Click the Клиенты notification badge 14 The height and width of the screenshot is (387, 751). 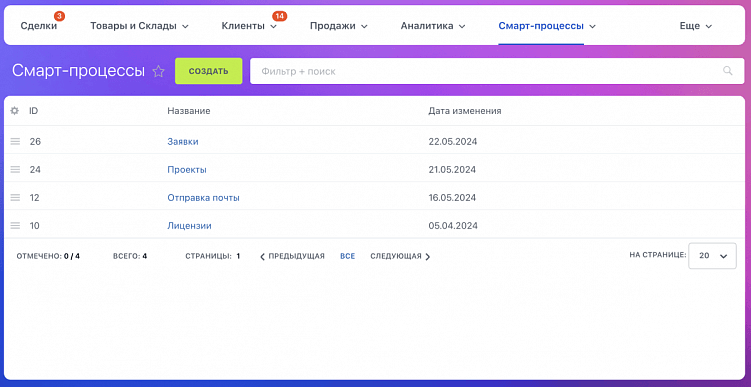[280, 16]
